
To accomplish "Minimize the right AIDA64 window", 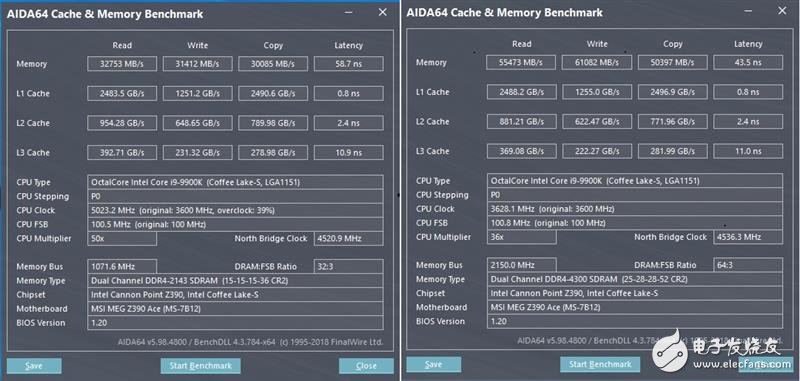I will [x=747, y=11].
